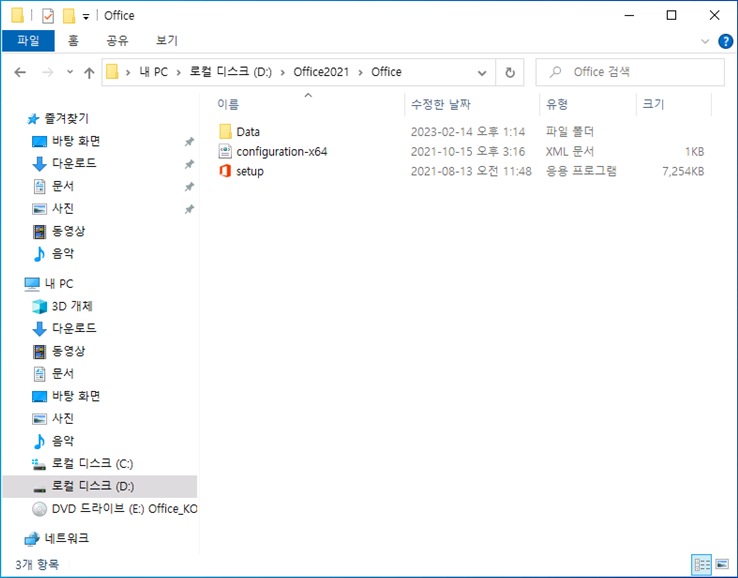Viewport: 738px width, 578px height.
Task: Open 음악 under 내 PC
Action: tap(63, 441)
